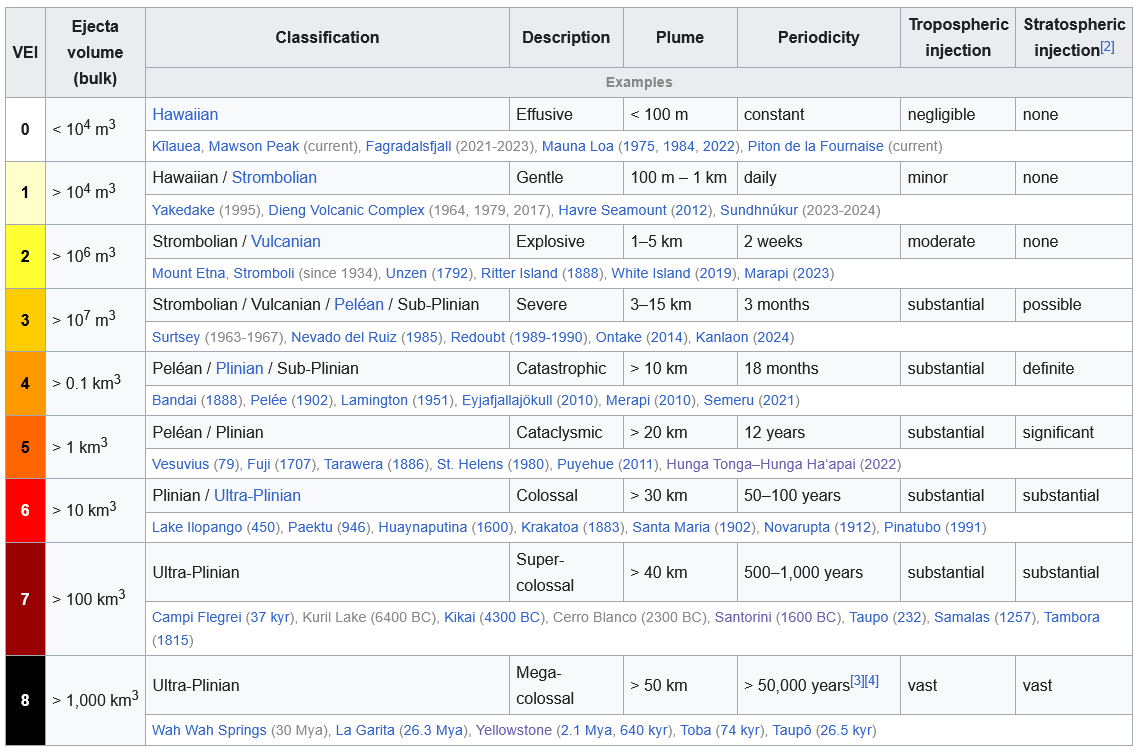Image resolution: width=1140 pixels, height=752 pixels.
Task: Open the Stromboli example link
Action: (264, 273)
